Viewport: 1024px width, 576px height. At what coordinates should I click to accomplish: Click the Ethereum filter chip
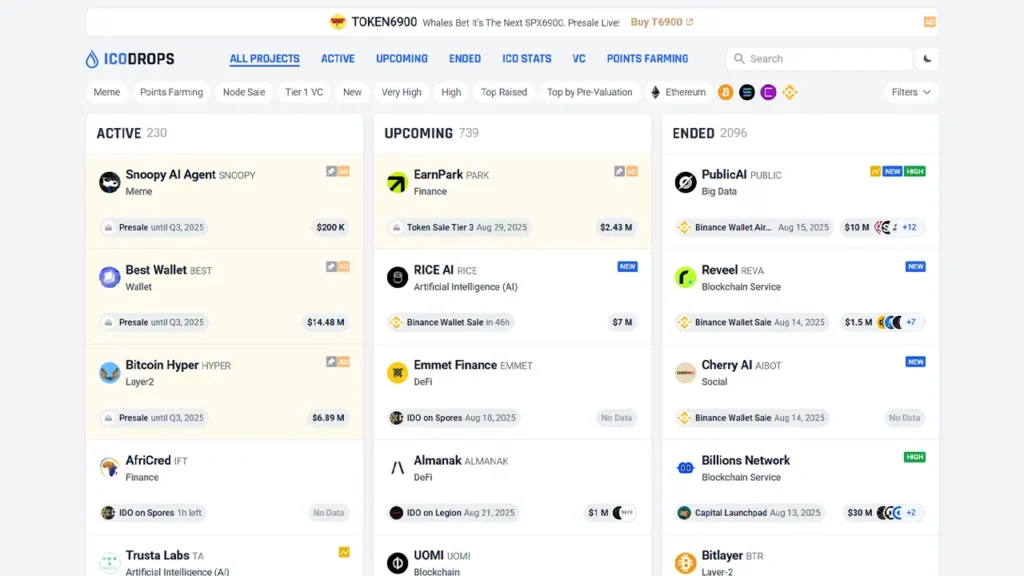(678, 92)
